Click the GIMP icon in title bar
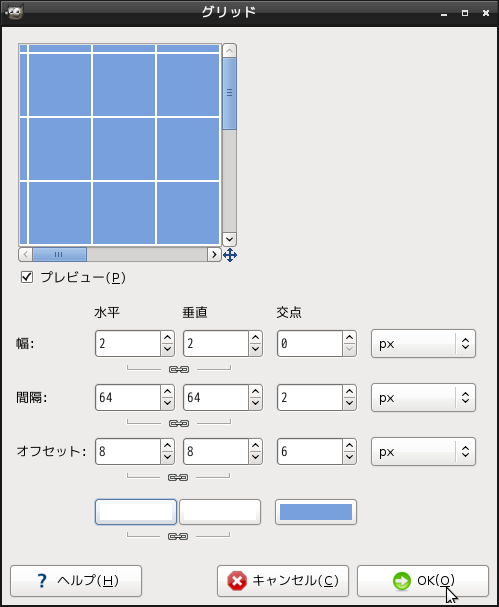The image size is (499, 607). [14, 12]
